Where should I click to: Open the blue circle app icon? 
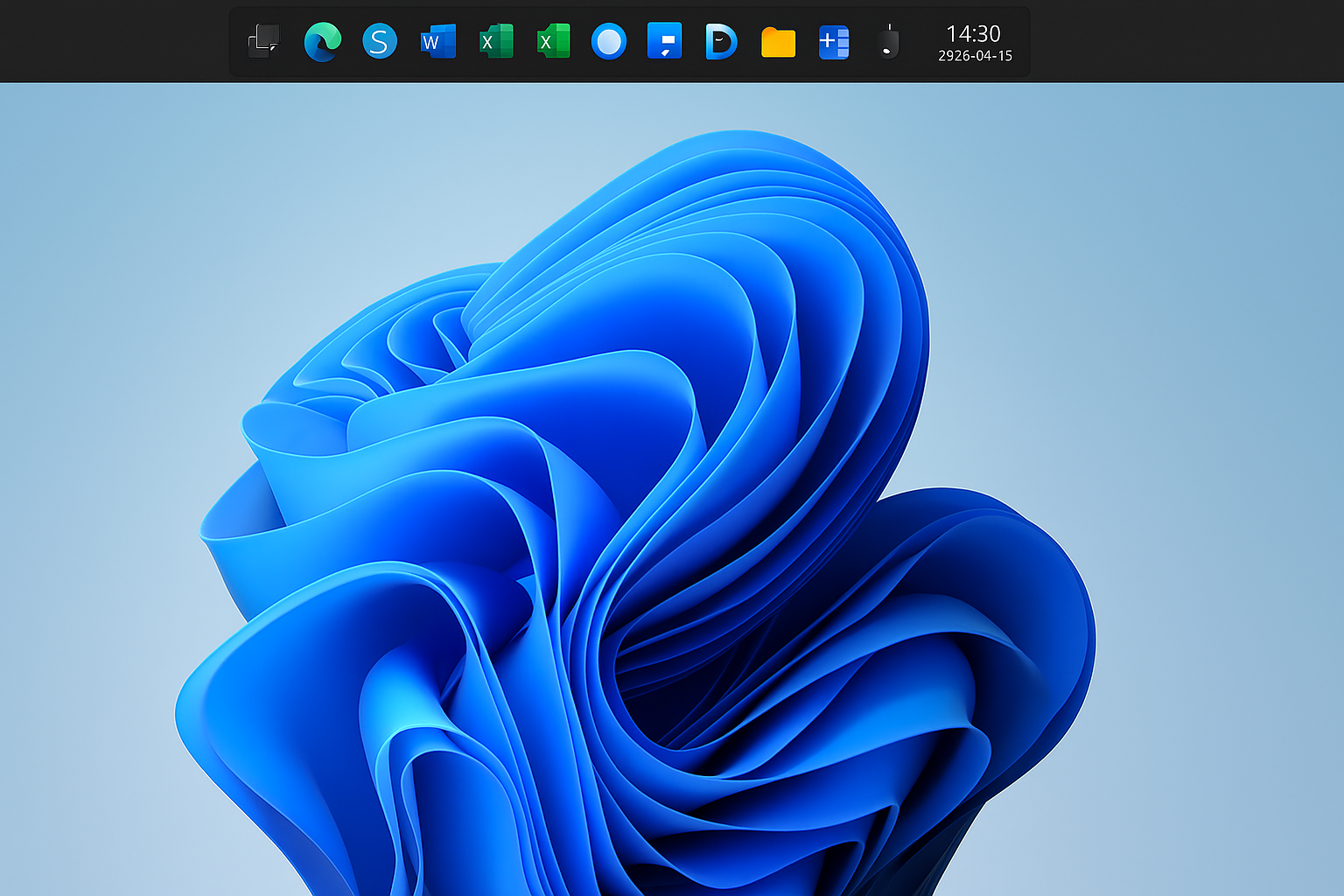[609, 41]
